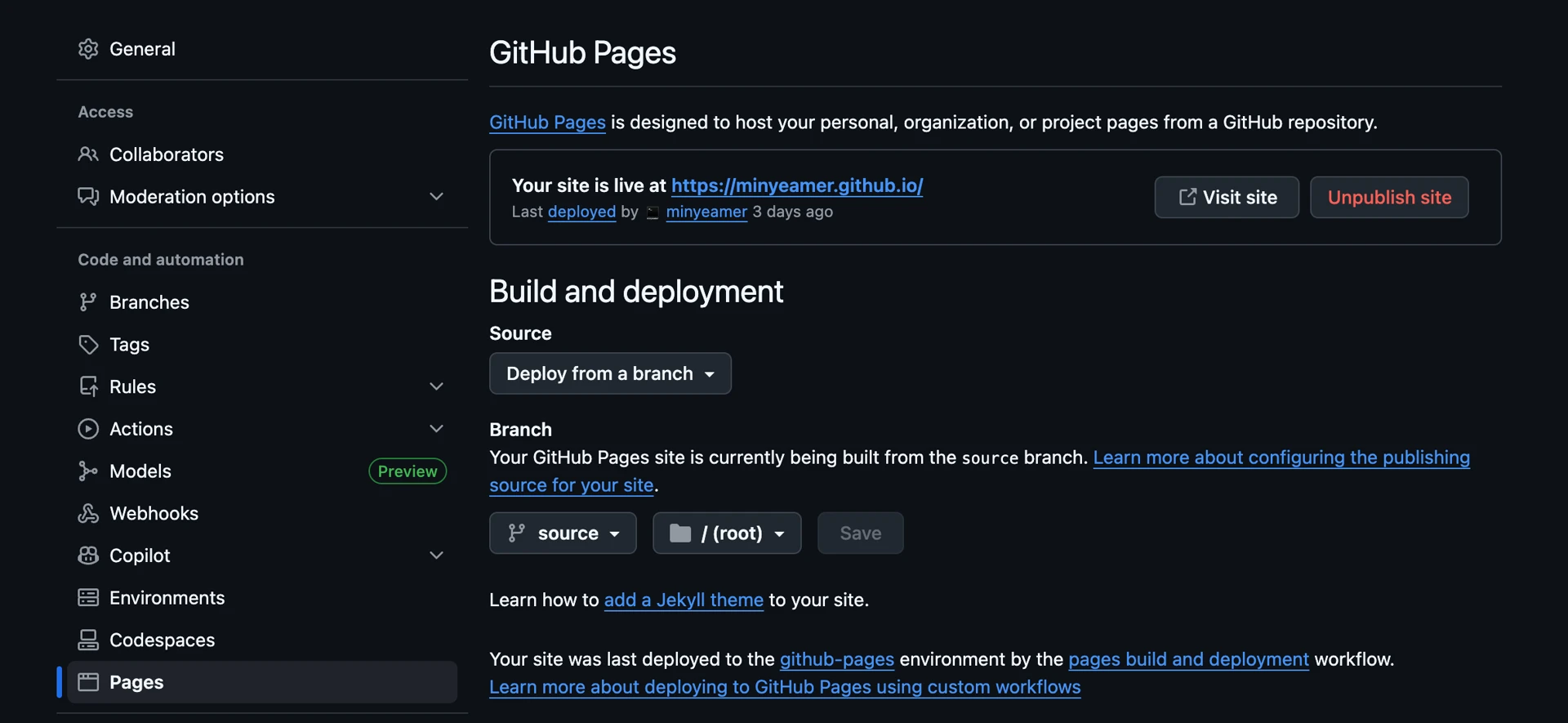
Task: Go to Collaborators settings
Action: coord(262,154)
